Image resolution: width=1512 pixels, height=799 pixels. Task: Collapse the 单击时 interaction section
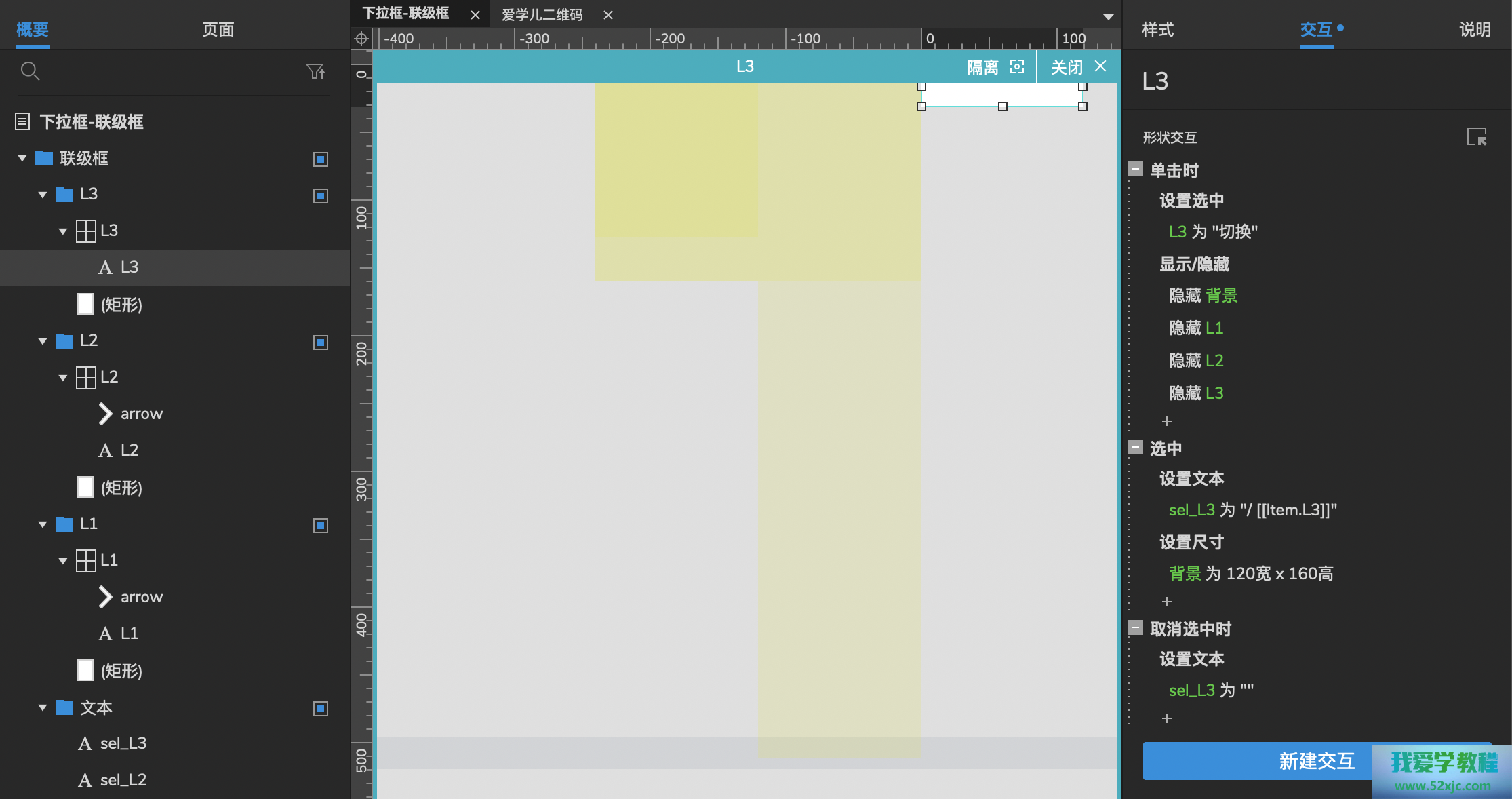(x=1136, y=170)
